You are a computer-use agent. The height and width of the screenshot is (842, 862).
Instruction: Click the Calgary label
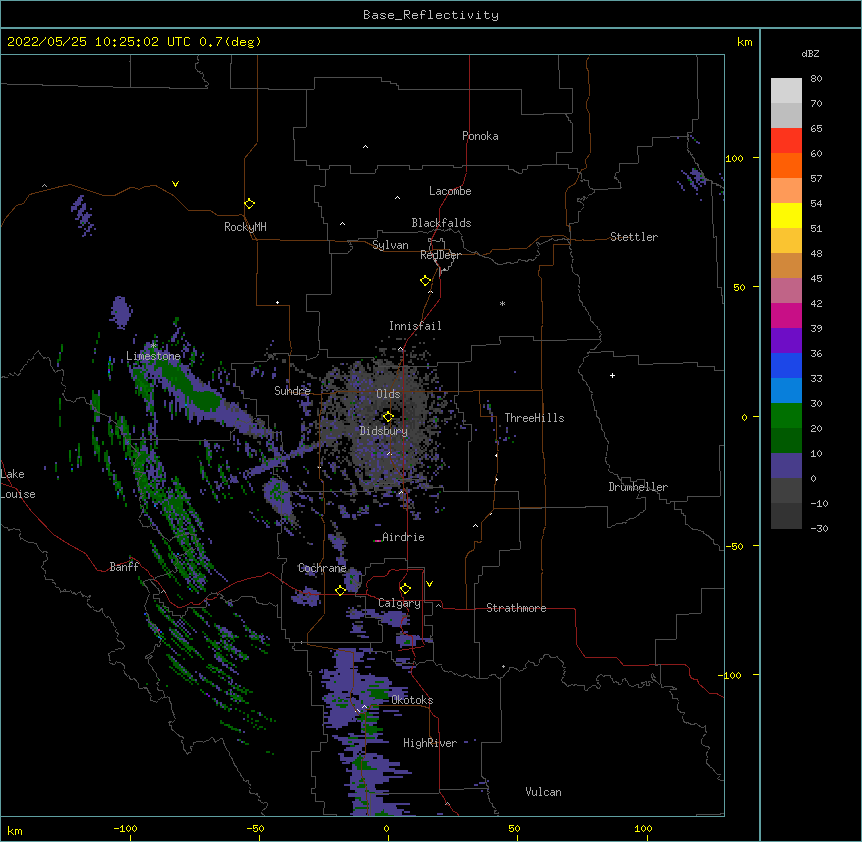pos(399,603)
